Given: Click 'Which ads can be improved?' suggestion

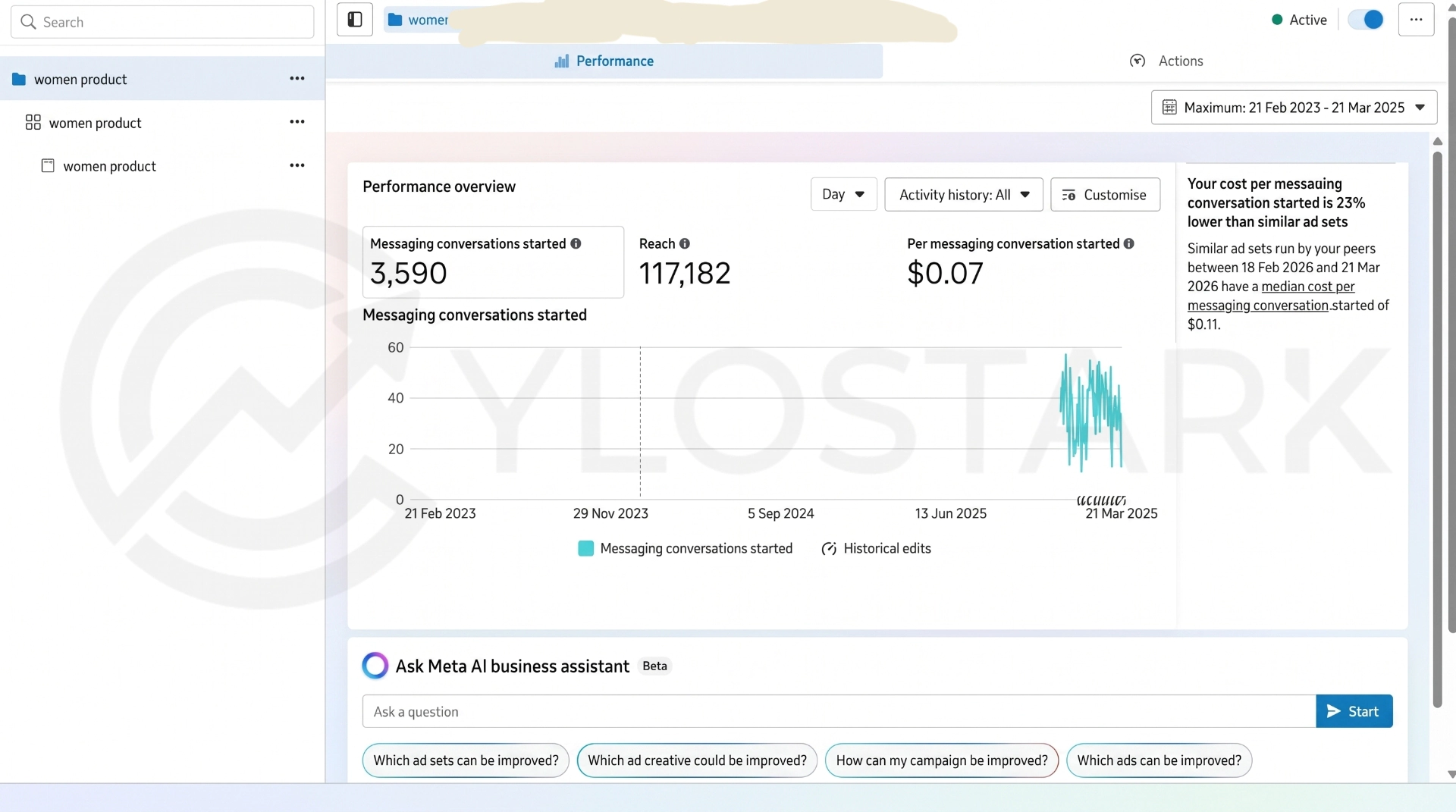Looking at the screenshot, I should tap(1159, 760).
